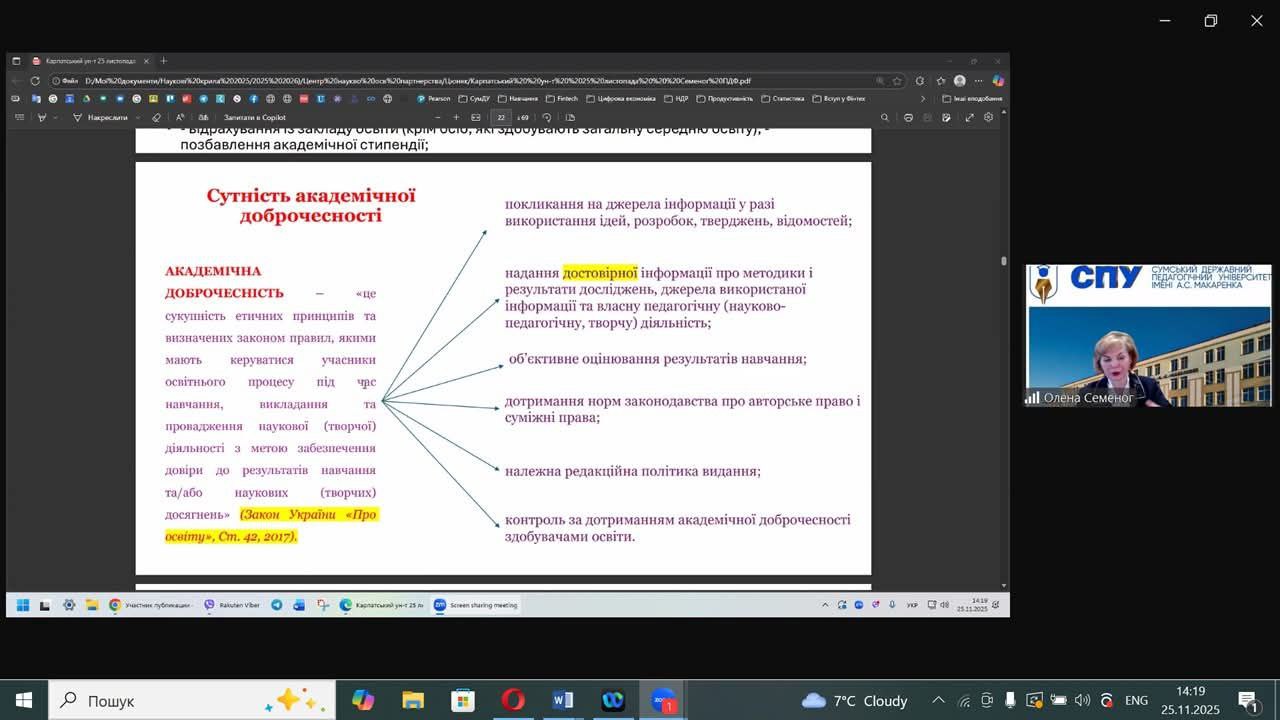Image resolution: width=1280 pixels, height=720 pixels.
Task: Switch to Zoom app in the taskbar
Action: pyautogui.click(x=663, y=700)
